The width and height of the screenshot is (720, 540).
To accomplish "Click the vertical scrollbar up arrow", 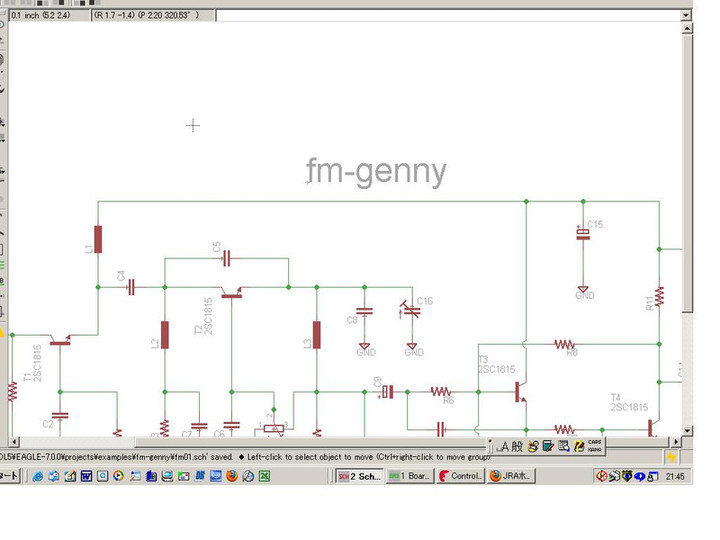I will [687, 30].
